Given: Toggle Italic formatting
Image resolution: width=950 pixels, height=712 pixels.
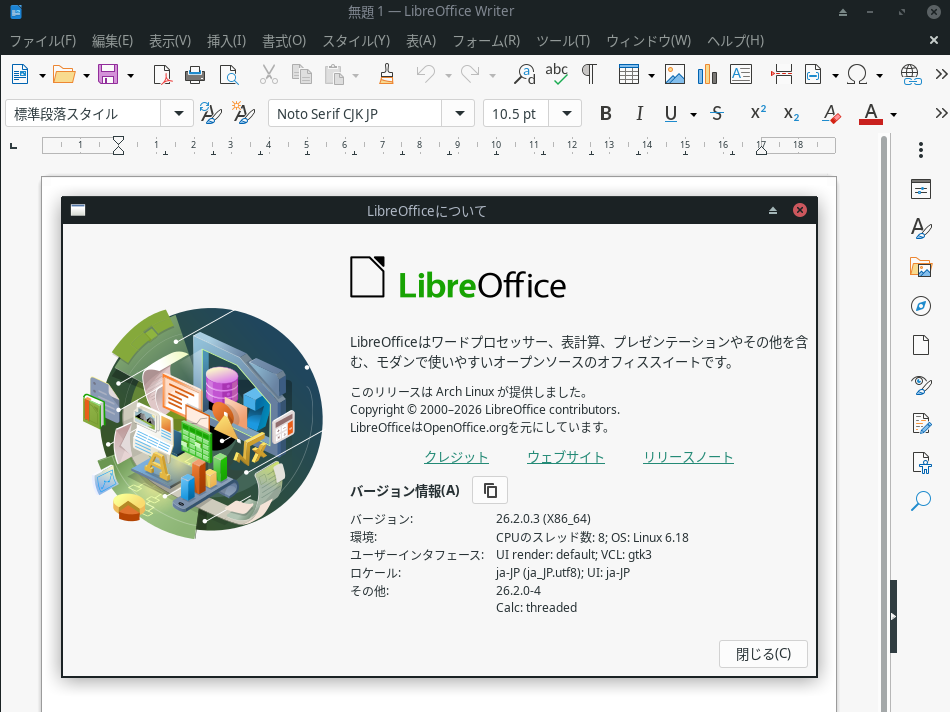Looking at the screenshot, I should tap(639, 113).
